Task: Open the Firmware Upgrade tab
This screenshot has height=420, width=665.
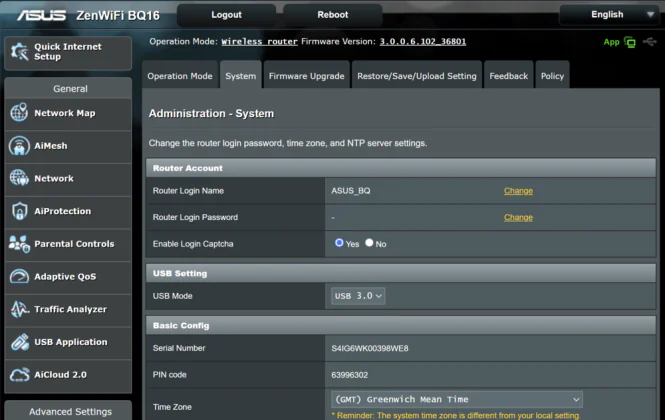Action: 306,76
